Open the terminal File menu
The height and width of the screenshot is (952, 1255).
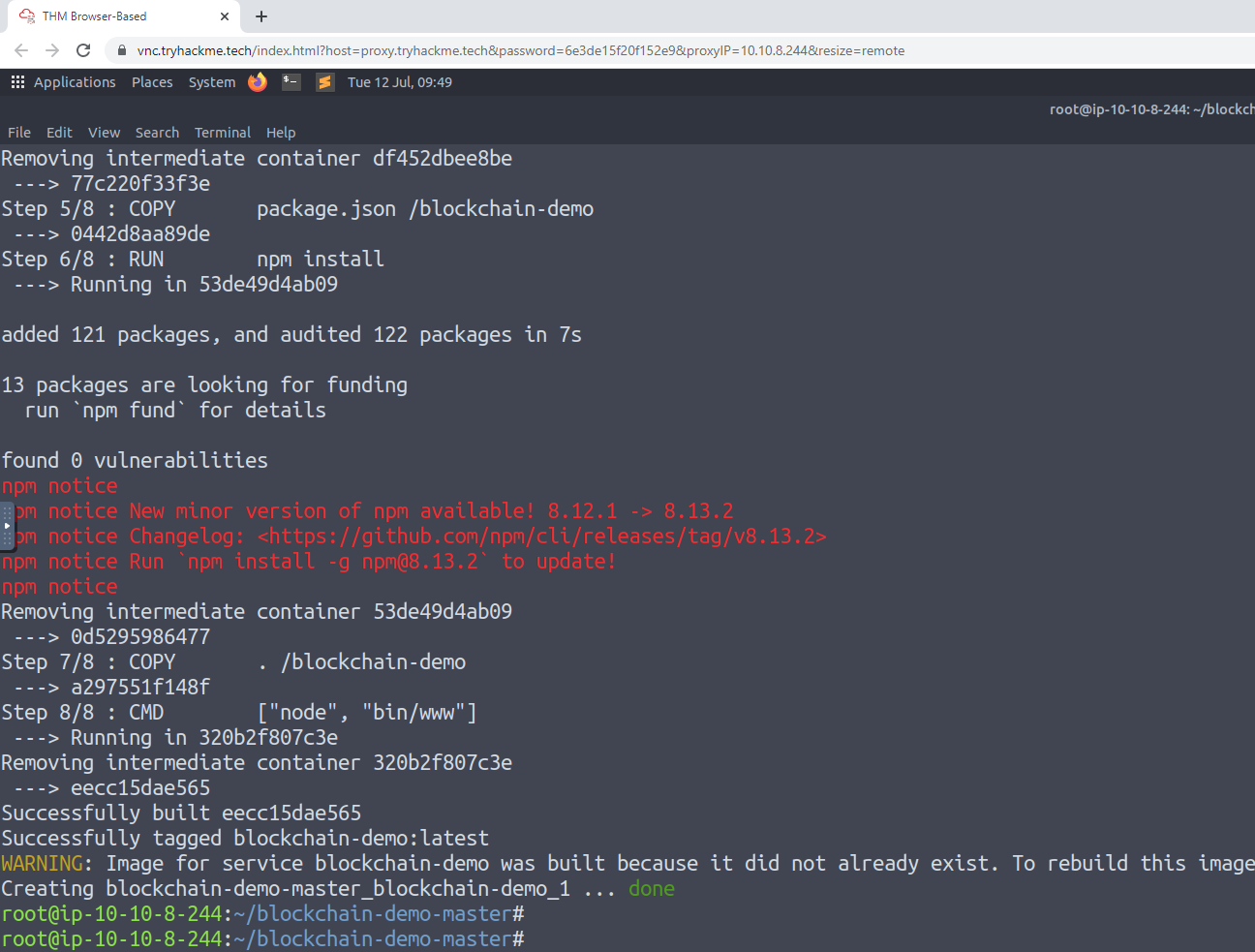19,133
